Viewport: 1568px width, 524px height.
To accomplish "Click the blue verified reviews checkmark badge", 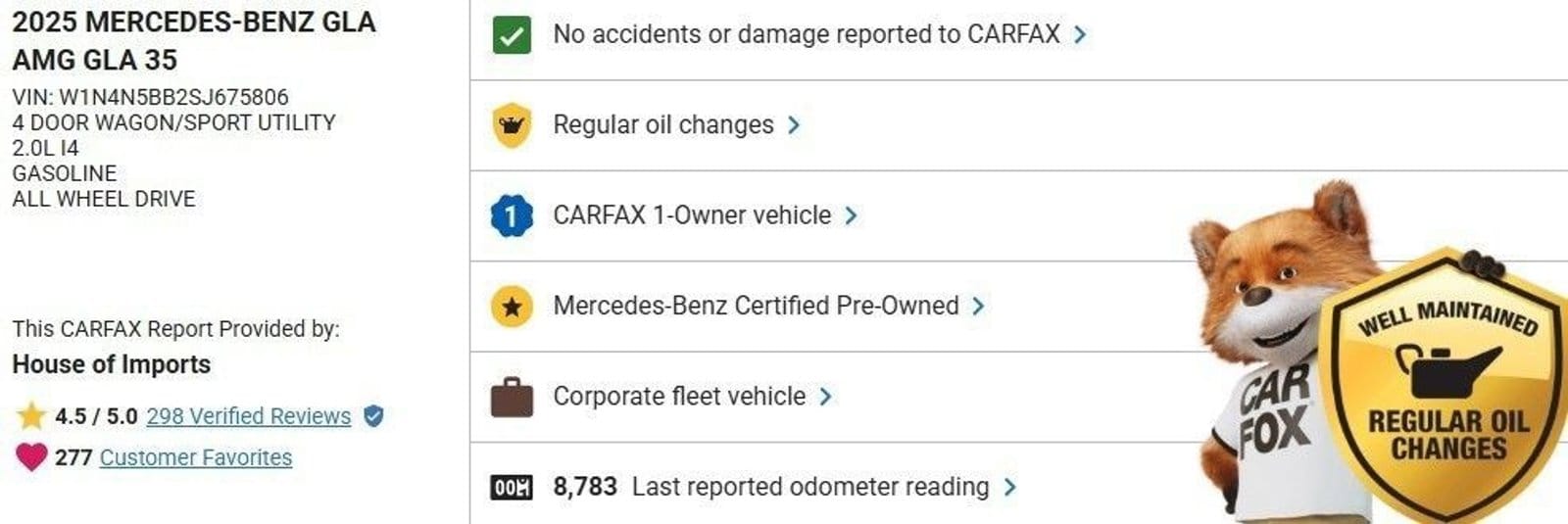I will click(x=373, y=416).
